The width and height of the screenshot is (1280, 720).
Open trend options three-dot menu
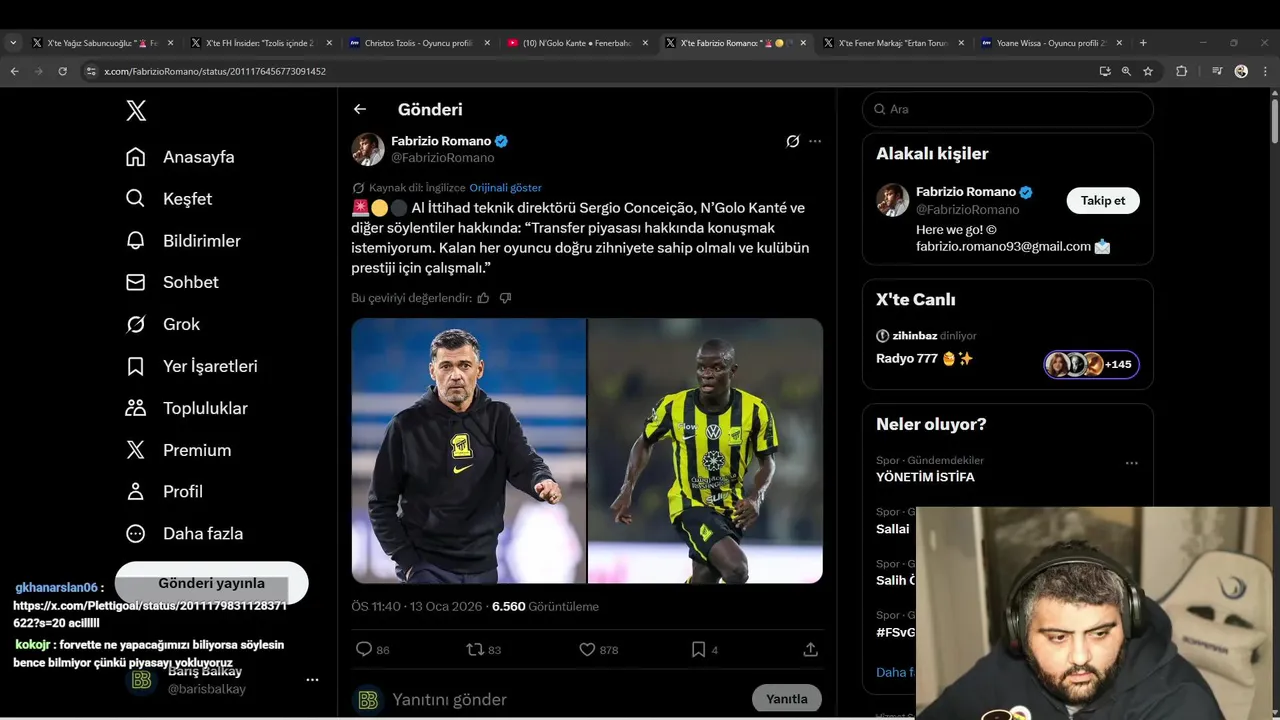tap(1131, 463)
